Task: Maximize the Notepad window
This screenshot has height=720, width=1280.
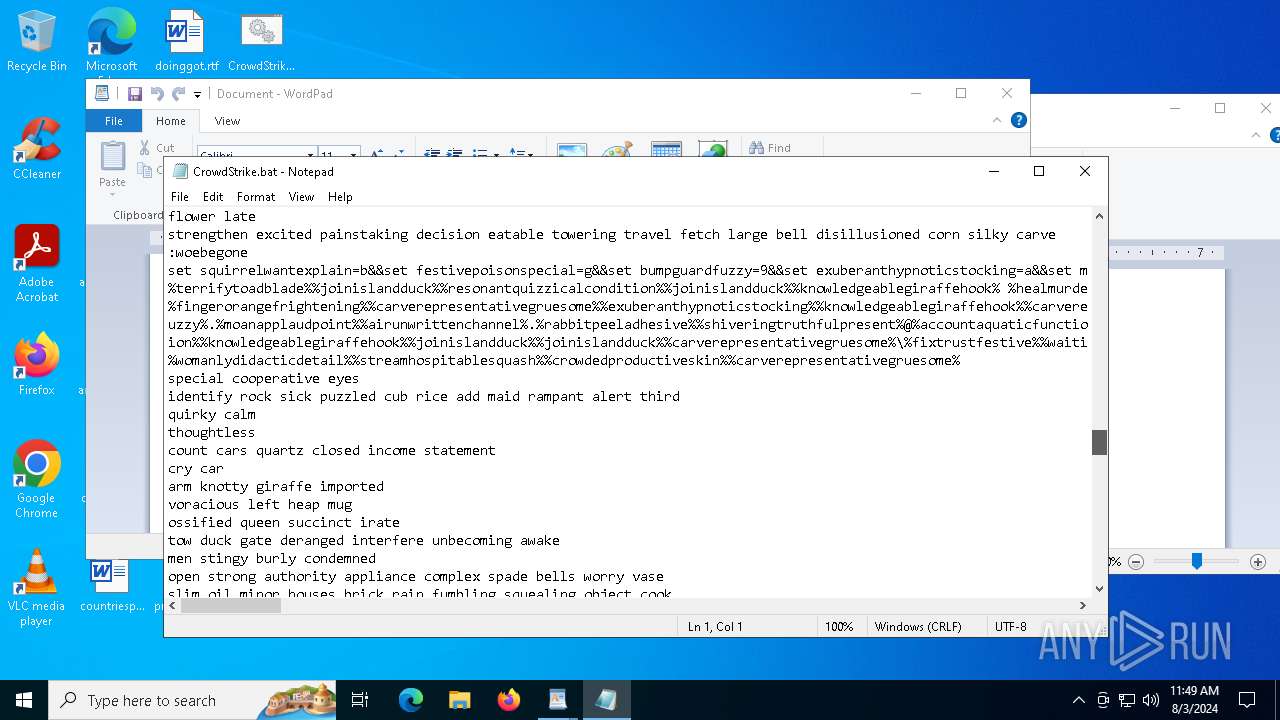Action: 1039,171
